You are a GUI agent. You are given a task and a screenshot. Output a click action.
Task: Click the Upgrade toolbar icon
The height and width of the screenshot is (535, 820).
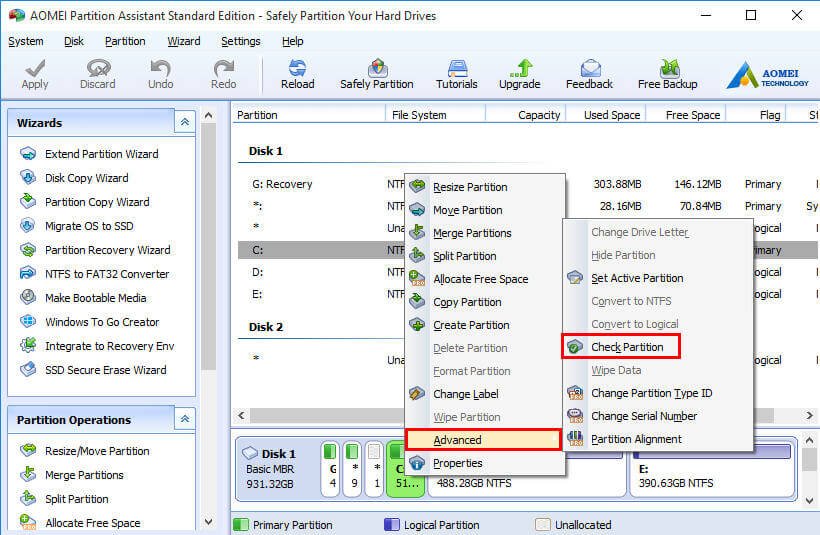pos(519,74)
